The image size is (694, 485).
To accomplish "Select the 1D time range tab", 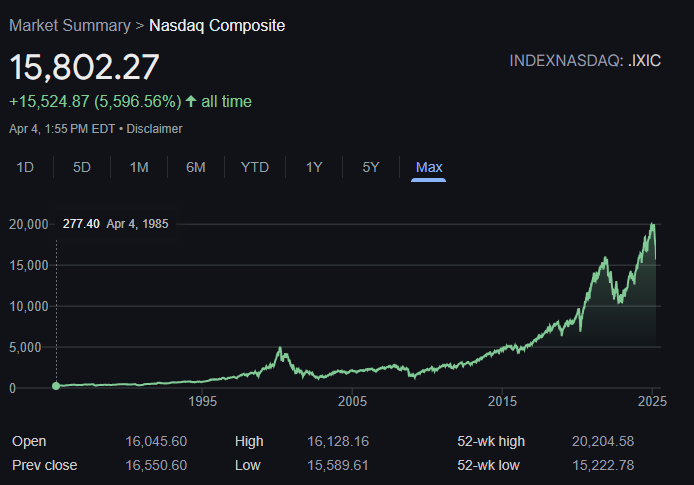I will coord(25,167).
